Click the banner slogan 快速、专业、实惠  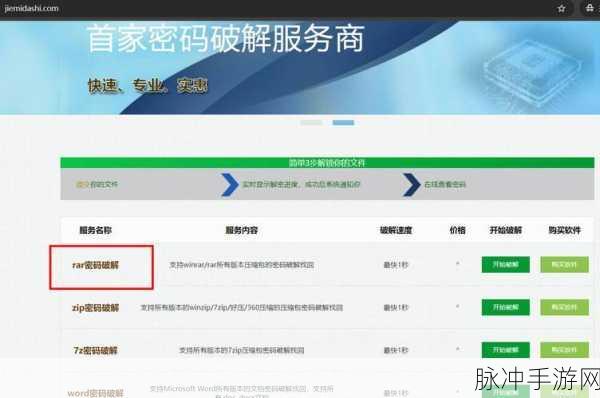[148, 86]
